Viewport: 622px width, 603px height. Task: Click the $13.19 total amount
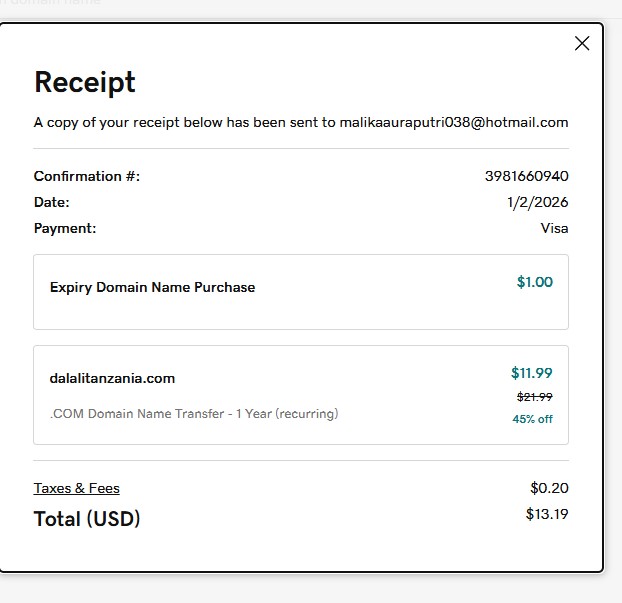(546, 515)
